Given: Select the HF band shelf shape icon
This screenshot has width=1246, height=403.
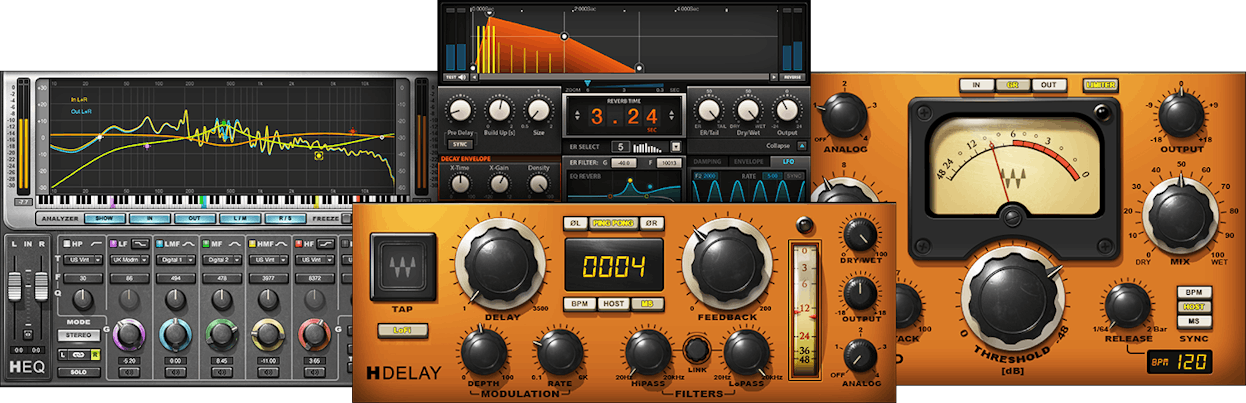Looking at the screenshot, I should [x=326, y=243].
